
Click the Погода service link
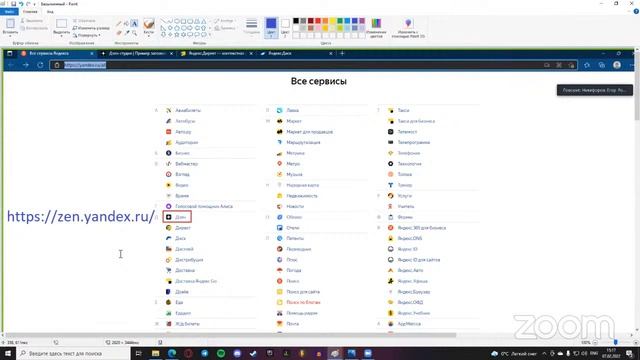pyautogui.click(x=293, y=270)
